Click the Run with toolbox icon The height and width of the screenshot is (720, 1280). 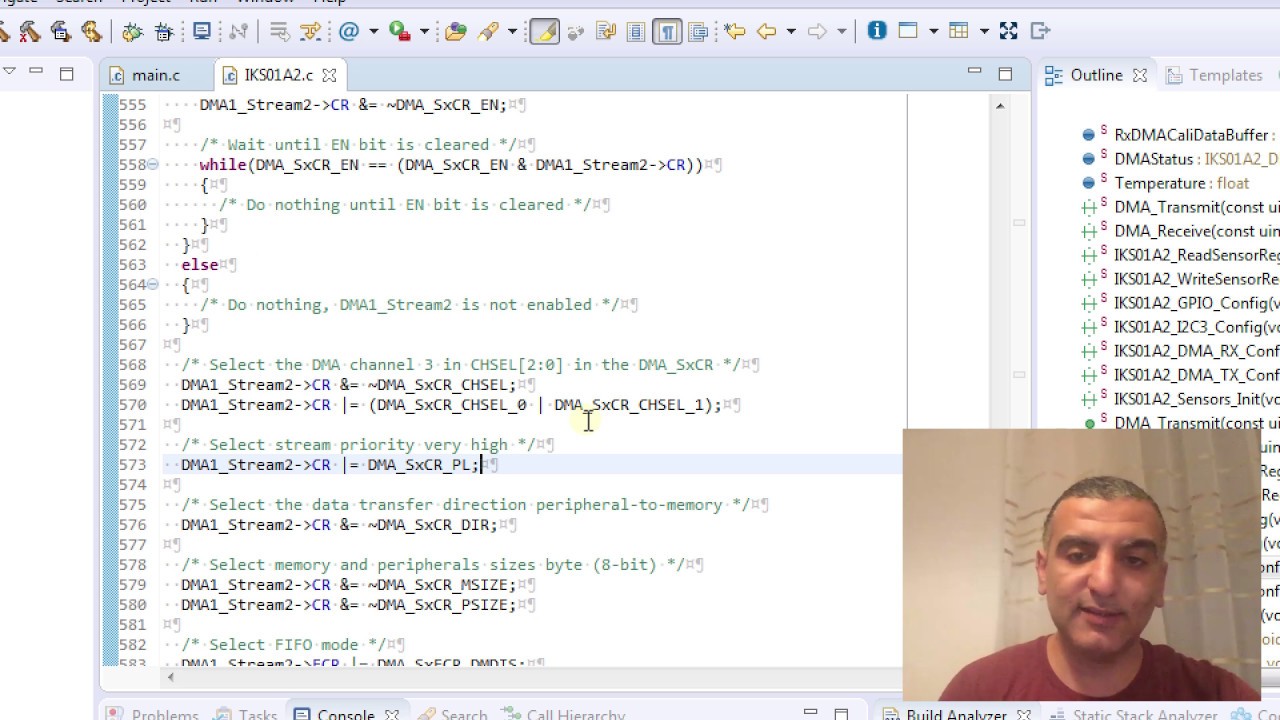pos(400,32)
